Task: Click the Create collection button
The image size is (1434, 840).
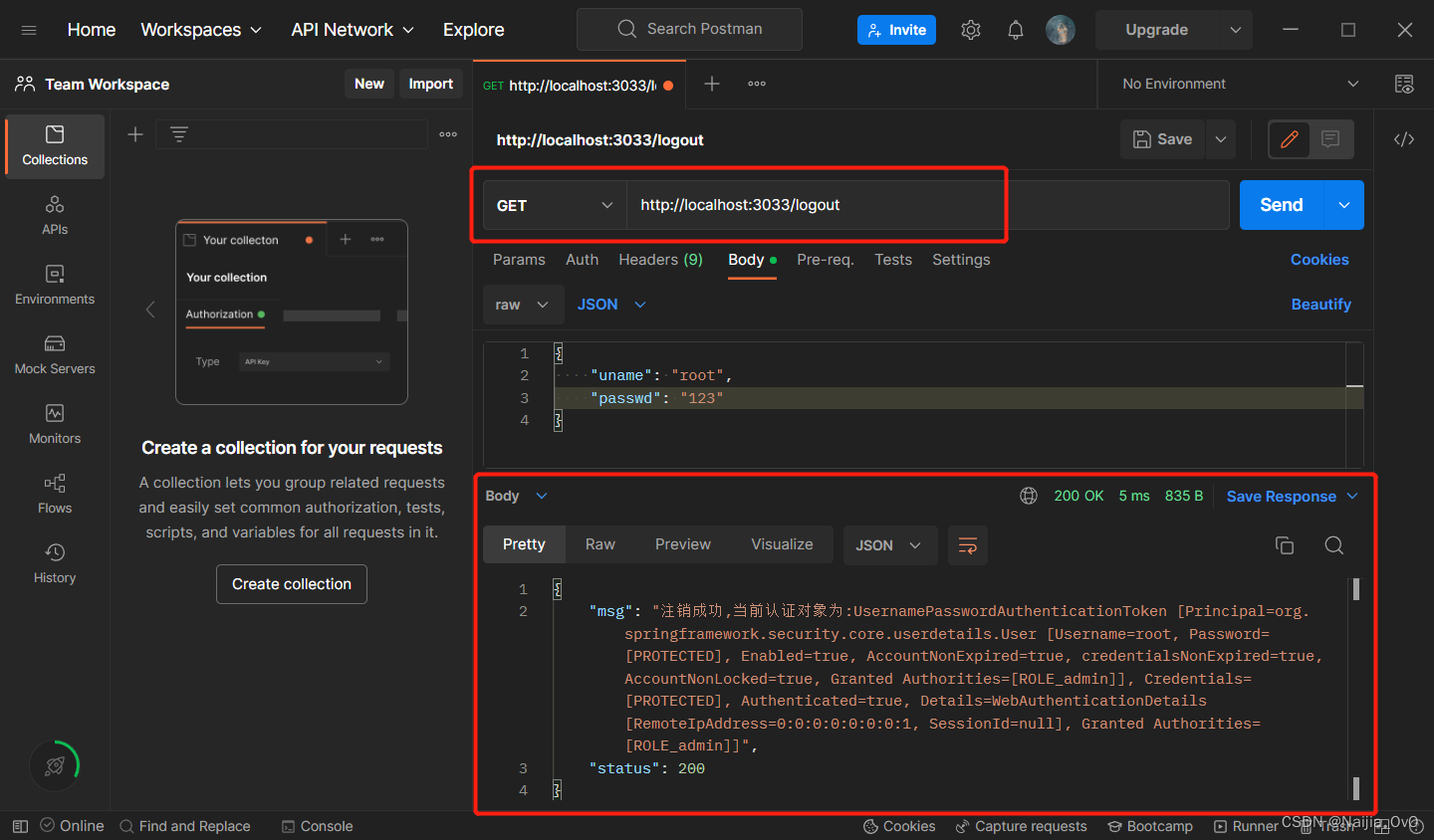Action: tap(292, 584)
